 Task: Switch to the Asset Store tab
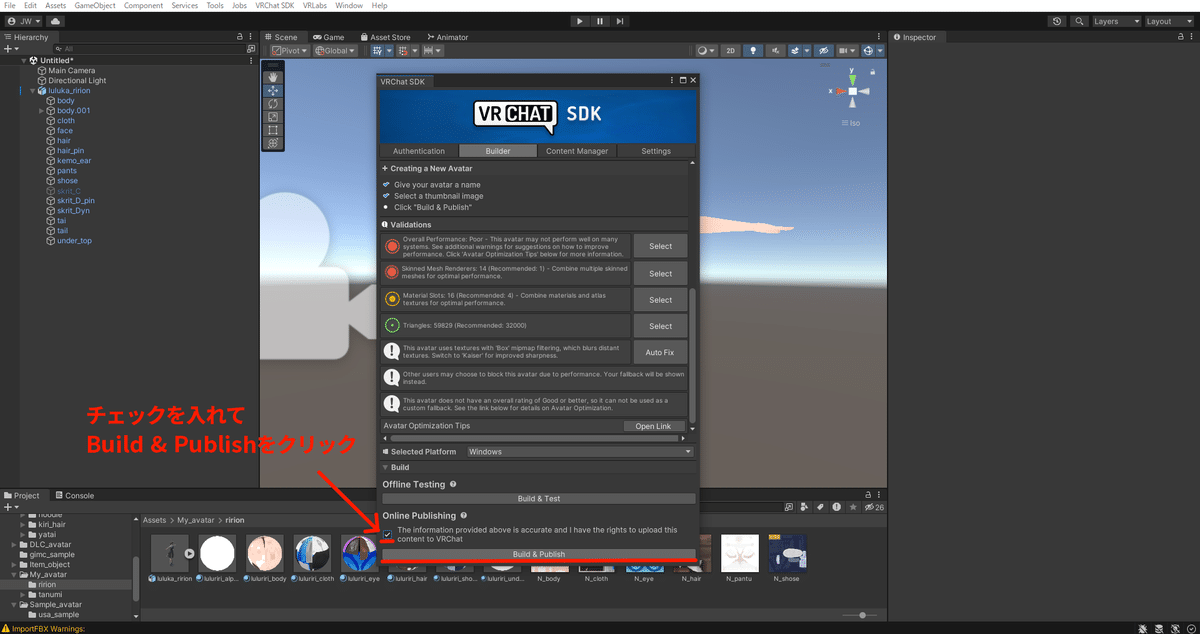385,37
